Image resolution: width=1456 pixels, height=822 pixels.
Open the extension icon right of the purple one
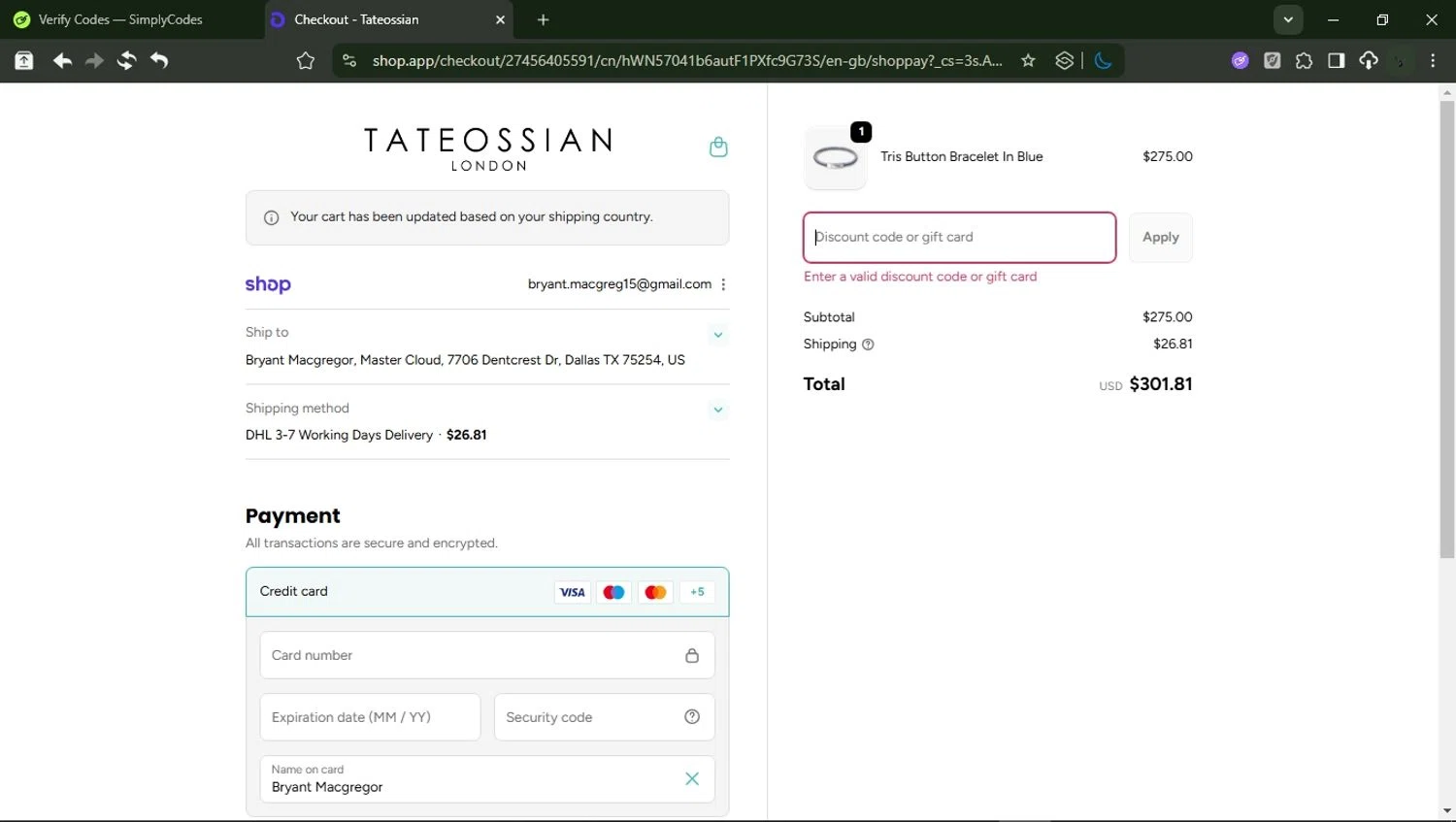coord(1272,61)
